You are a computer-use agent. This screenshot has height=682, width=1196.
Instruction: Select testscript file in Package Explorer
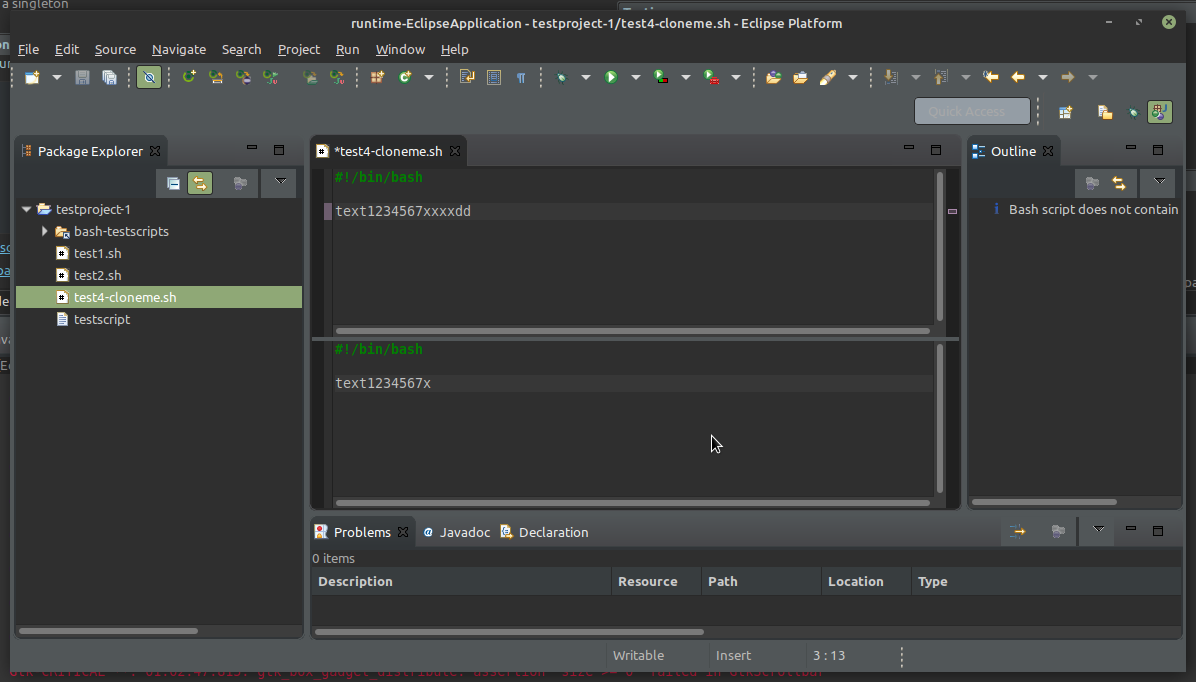click(101, 320)
